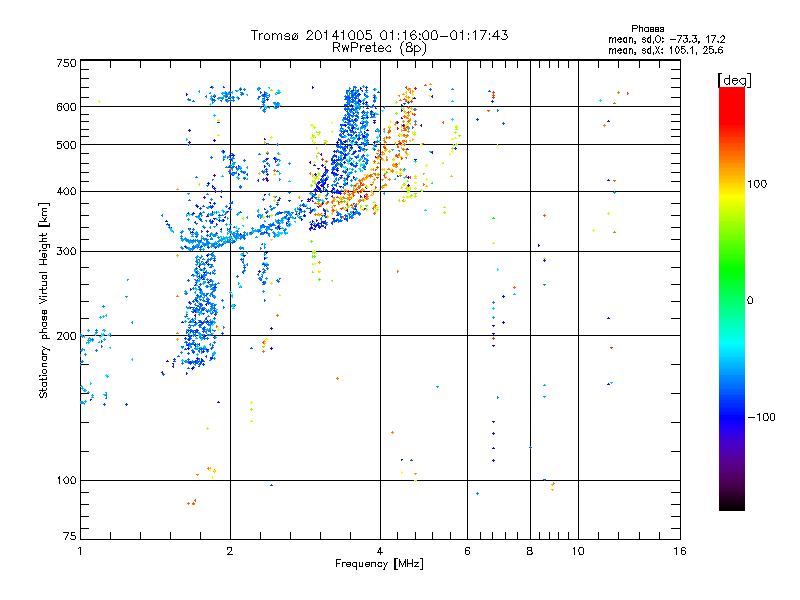
Task: Click the x-axis tick label '10'
Action: [578, 551]
